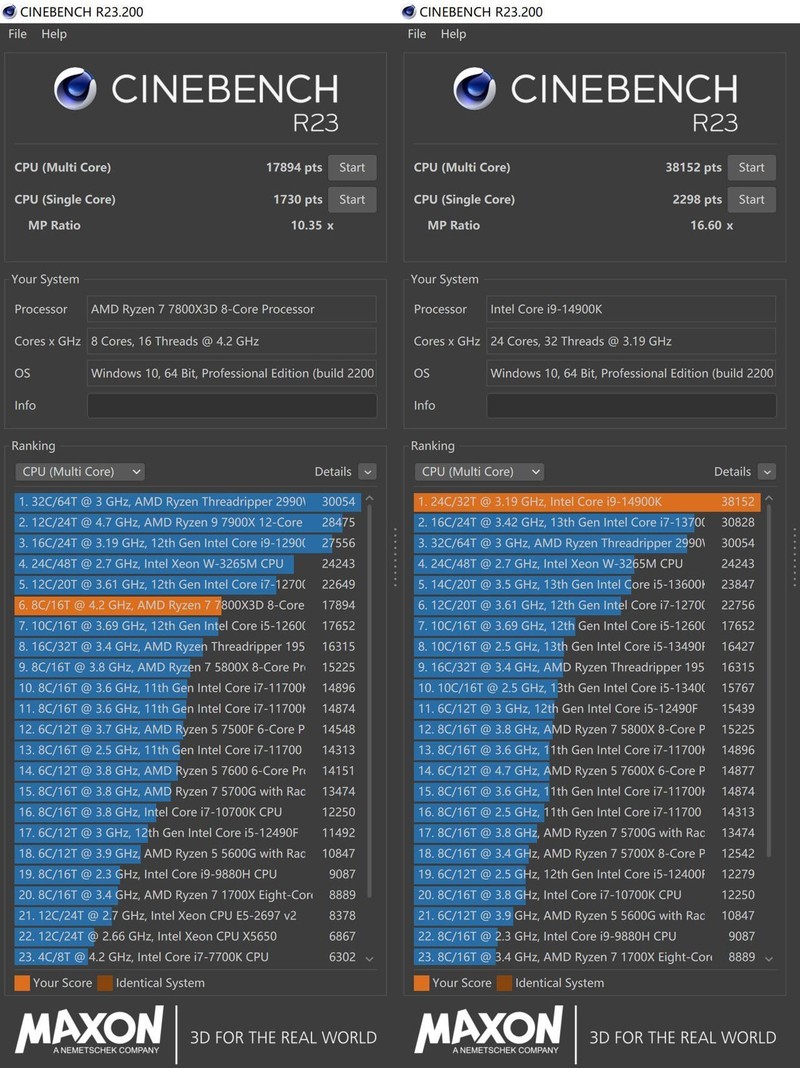Click the Info input field in the left window

(231, 405)
